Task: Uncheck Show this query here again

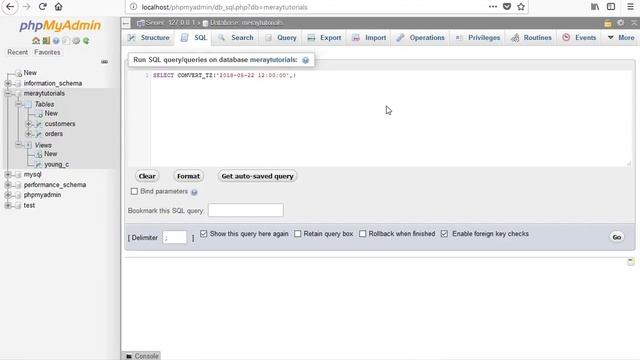Action: (x=204, y=234)
